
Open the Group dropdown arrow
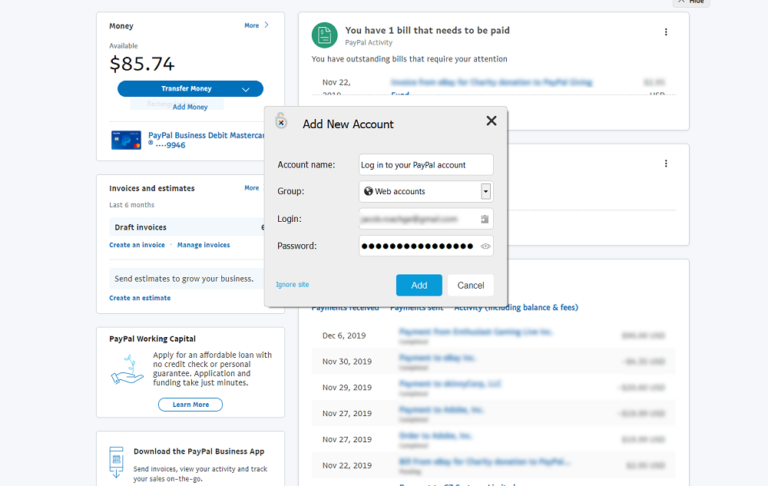click(485, 192)
